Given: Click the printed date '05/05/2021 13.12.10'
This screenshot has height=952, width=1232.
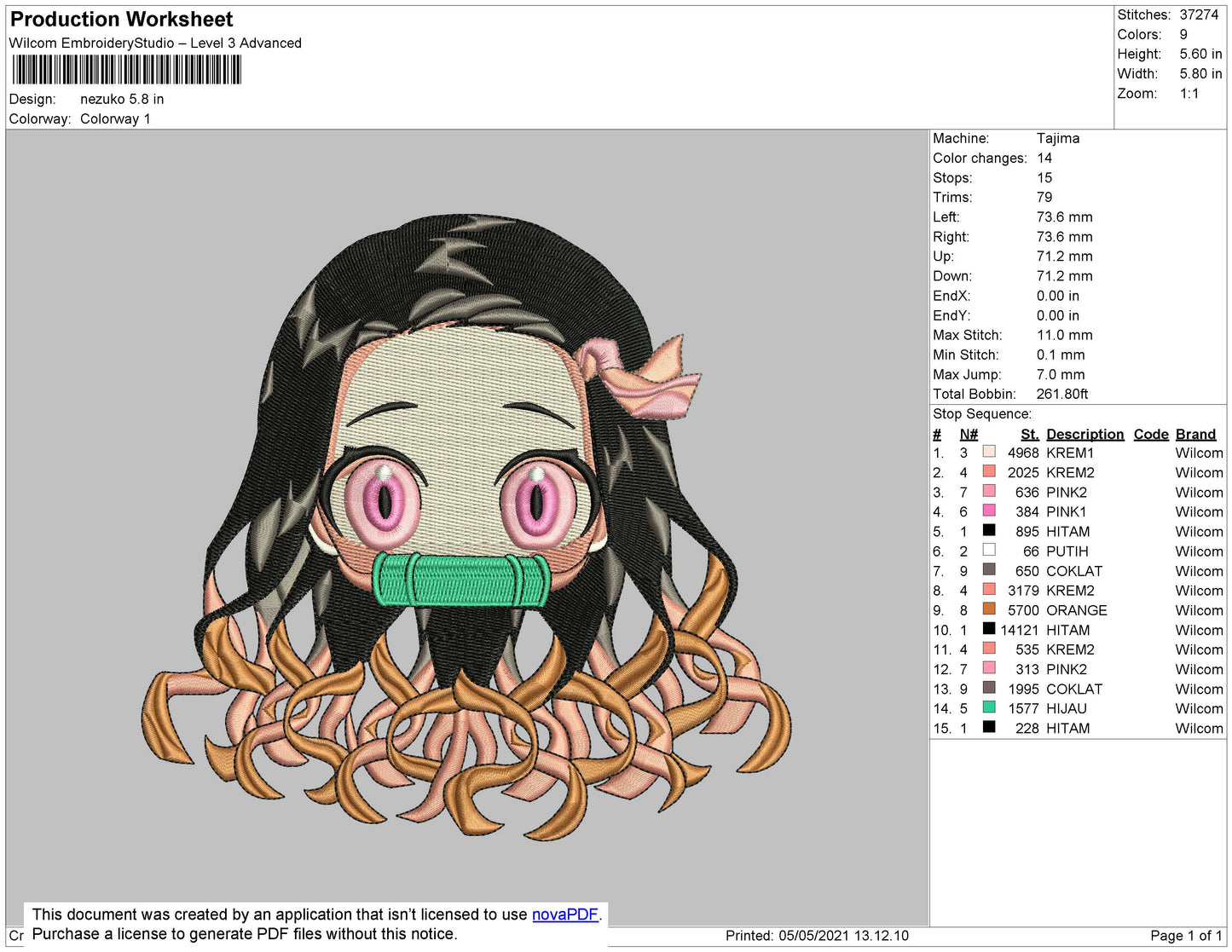Looking at the screenshot, I should tap(844, 936).
